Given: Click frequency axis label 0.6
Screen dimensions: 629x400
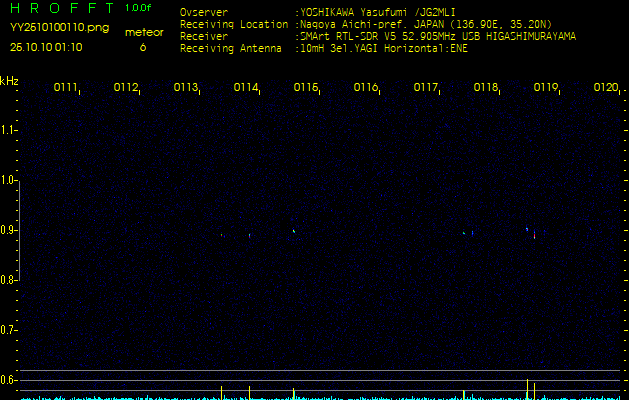Looking at the screenshot, I should (7, 380).
